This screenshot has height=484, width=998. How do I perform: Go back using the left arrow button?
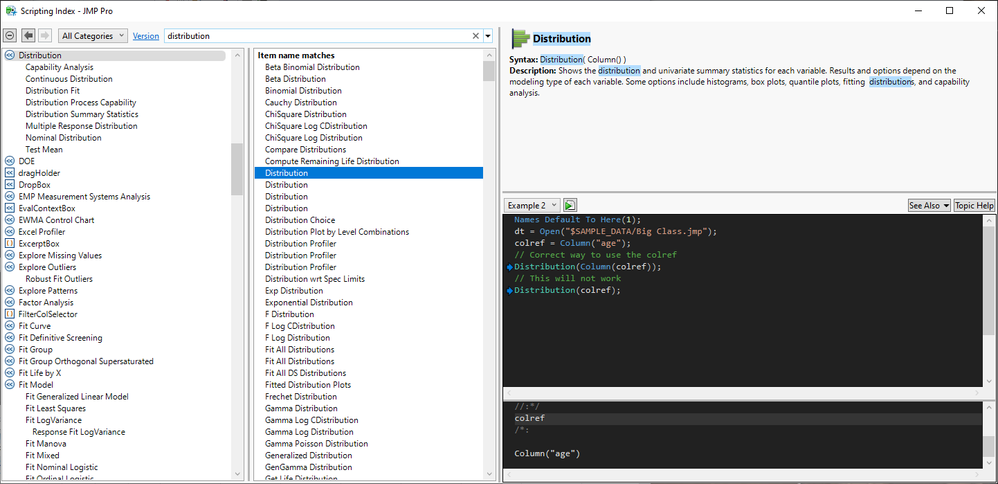tap(28, 36)
